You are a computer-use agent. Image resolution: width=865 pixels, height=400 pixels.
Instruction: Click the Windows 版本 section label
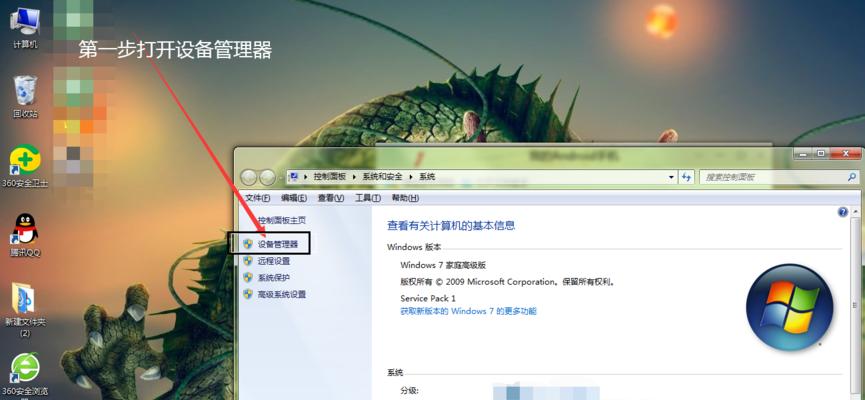tap(414, 247)
